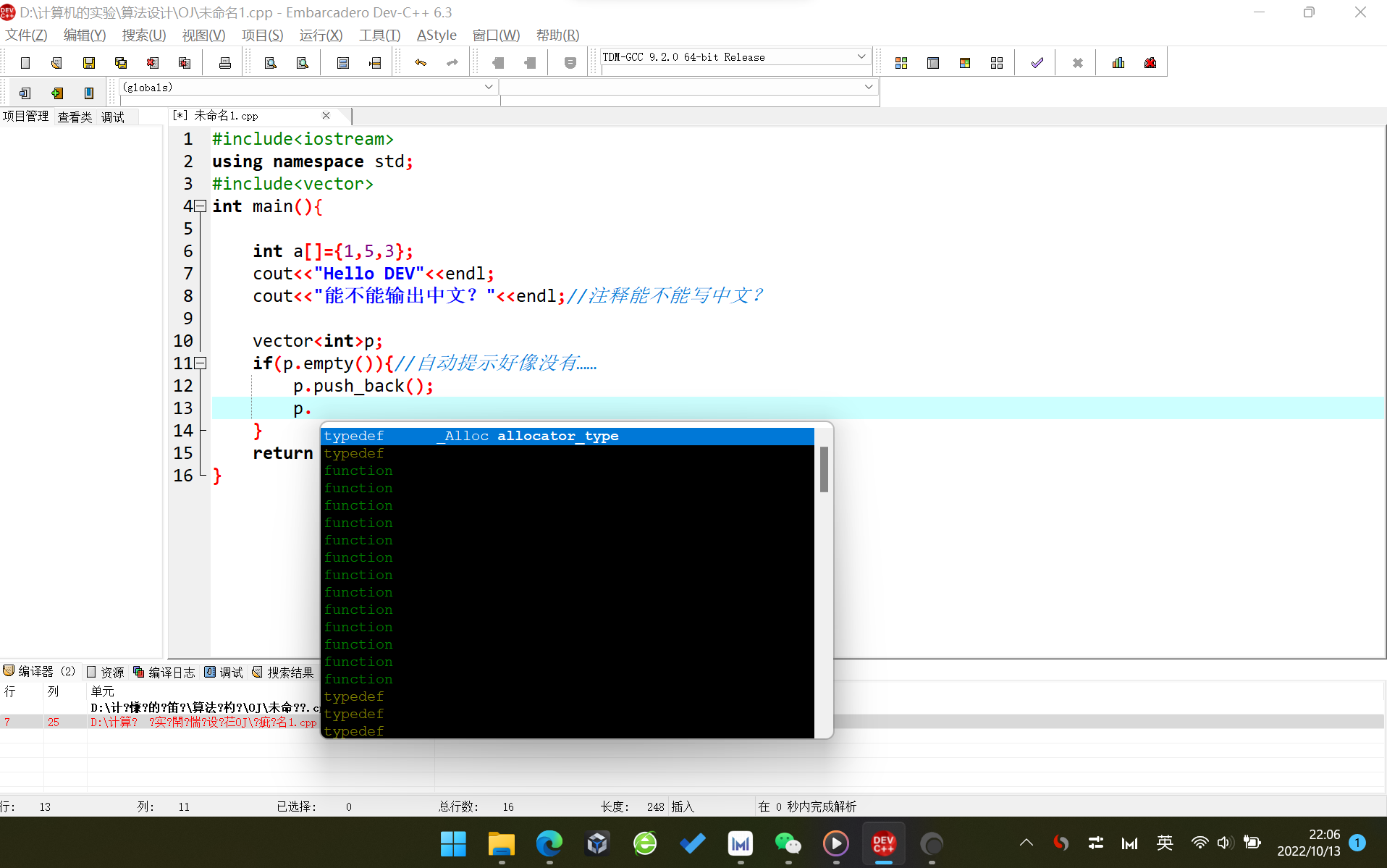Viewport: 1387px width, 868px height.
Task: Switch to the 编译日志 bottom tab
Action: point(164,673)
